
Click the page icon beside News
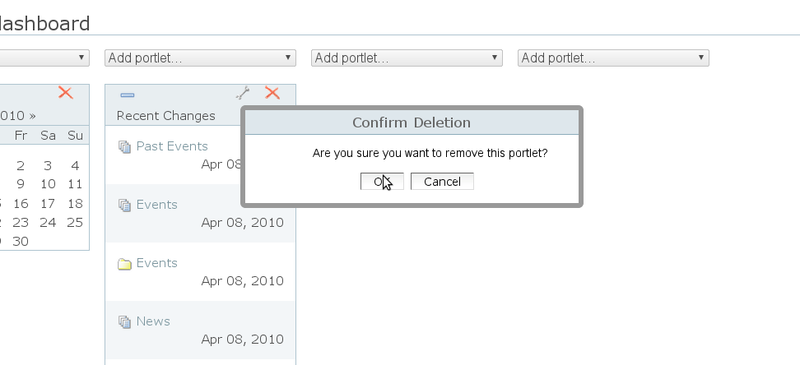click(124, 322)
